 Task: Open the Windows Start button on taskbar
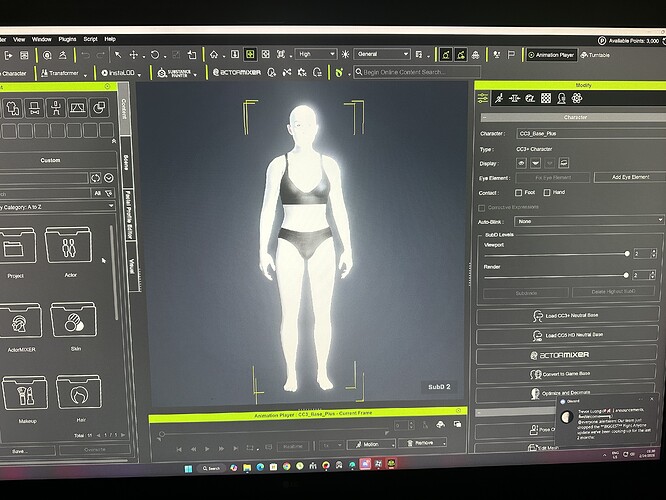click(188, 469)
